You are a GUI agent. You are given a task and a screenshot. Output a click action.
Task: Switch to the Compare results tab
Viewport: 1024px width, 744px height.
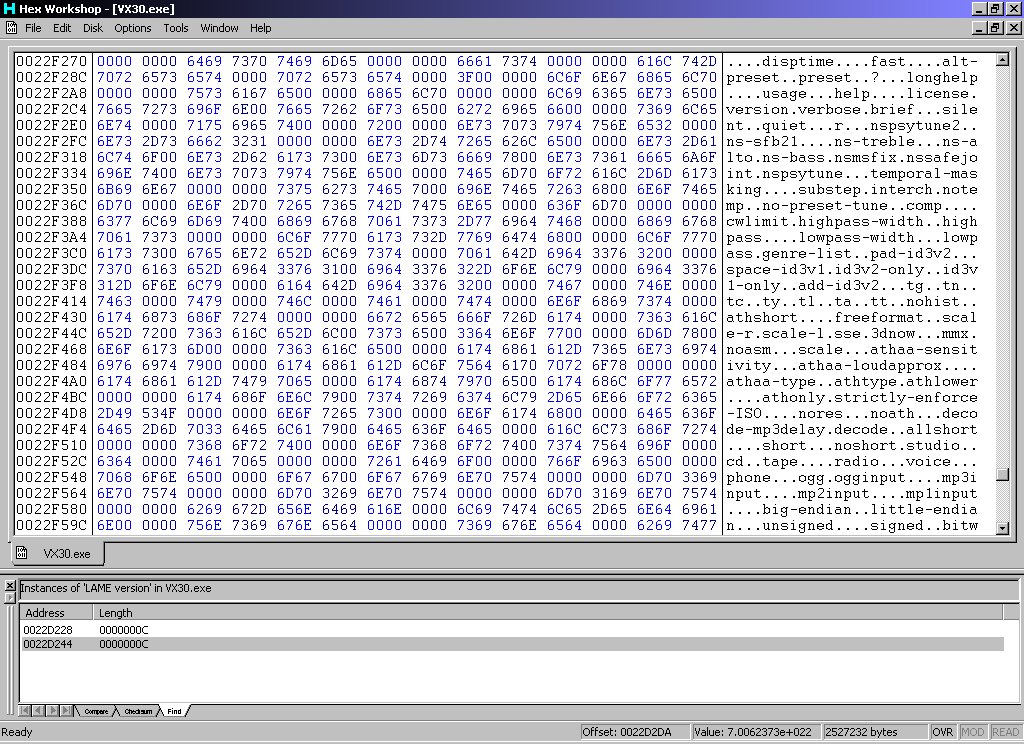[96, 711]
